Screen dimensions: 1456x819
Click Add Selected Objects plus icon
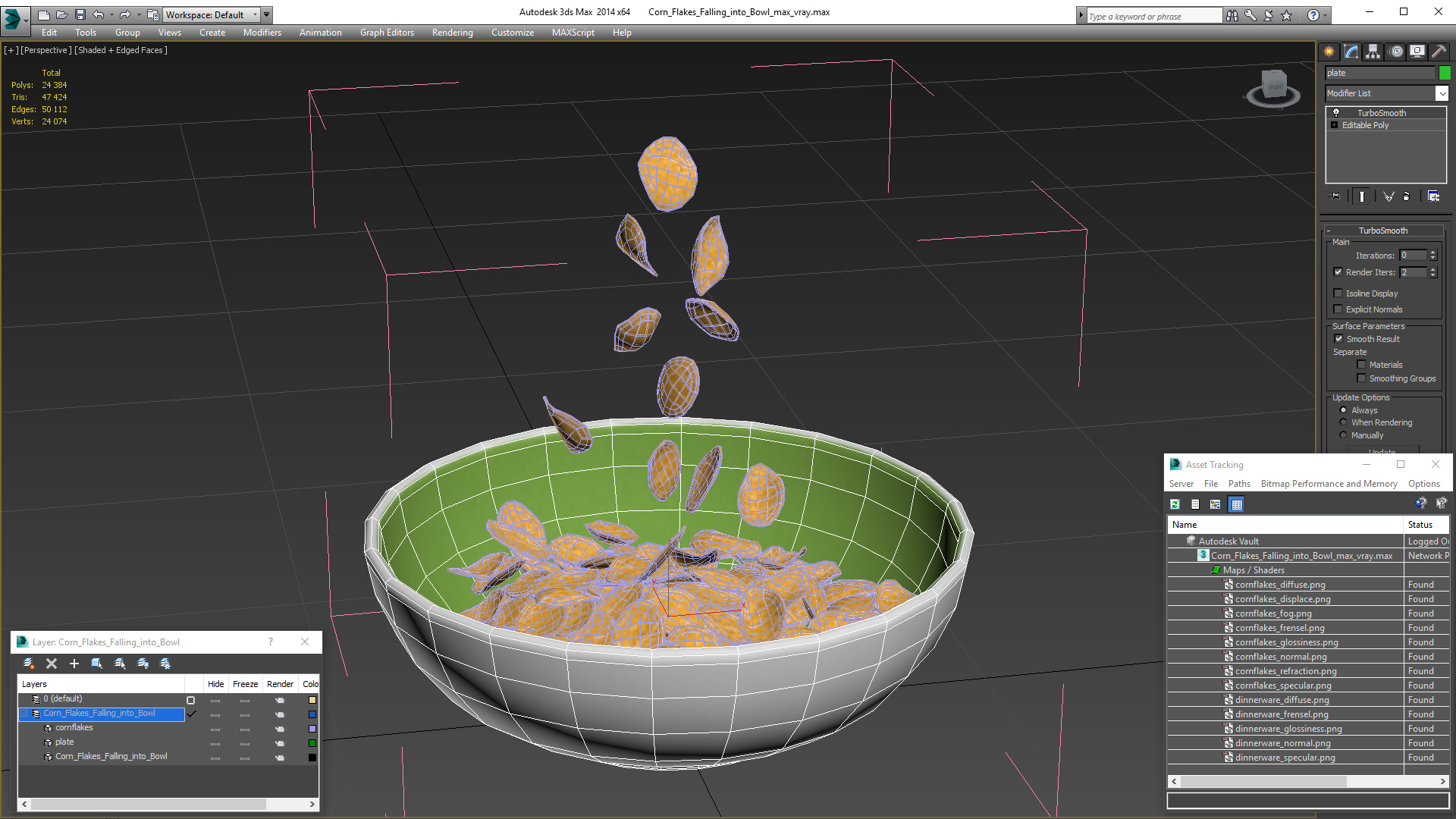point(74,664)
